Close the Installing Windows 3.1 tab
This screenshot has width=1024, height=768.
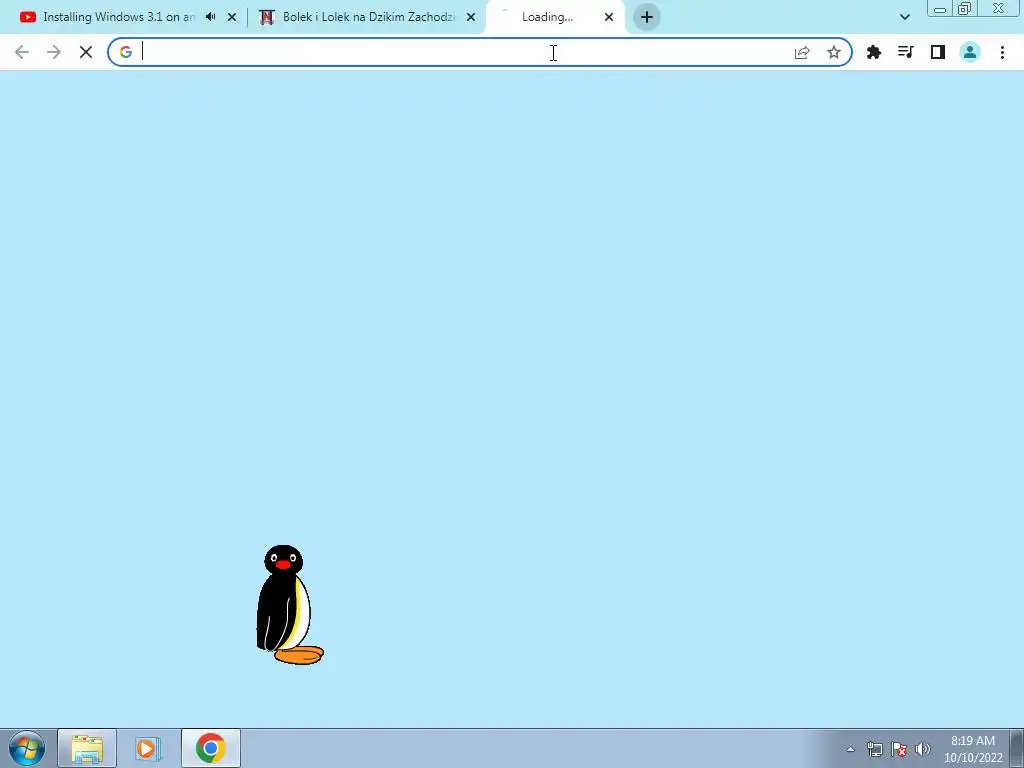(x=232, y=17)
